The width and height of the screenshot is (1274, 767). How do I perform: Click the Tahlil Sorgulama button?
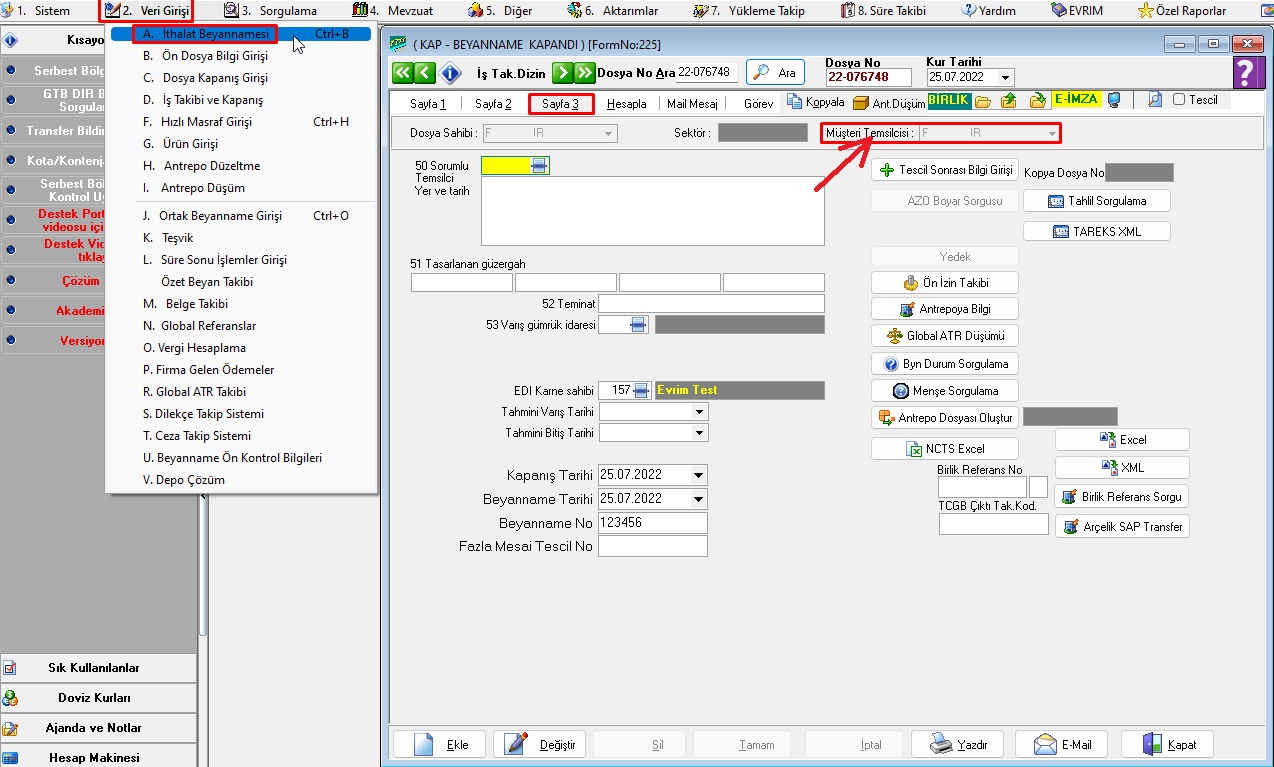[1097, 201]
